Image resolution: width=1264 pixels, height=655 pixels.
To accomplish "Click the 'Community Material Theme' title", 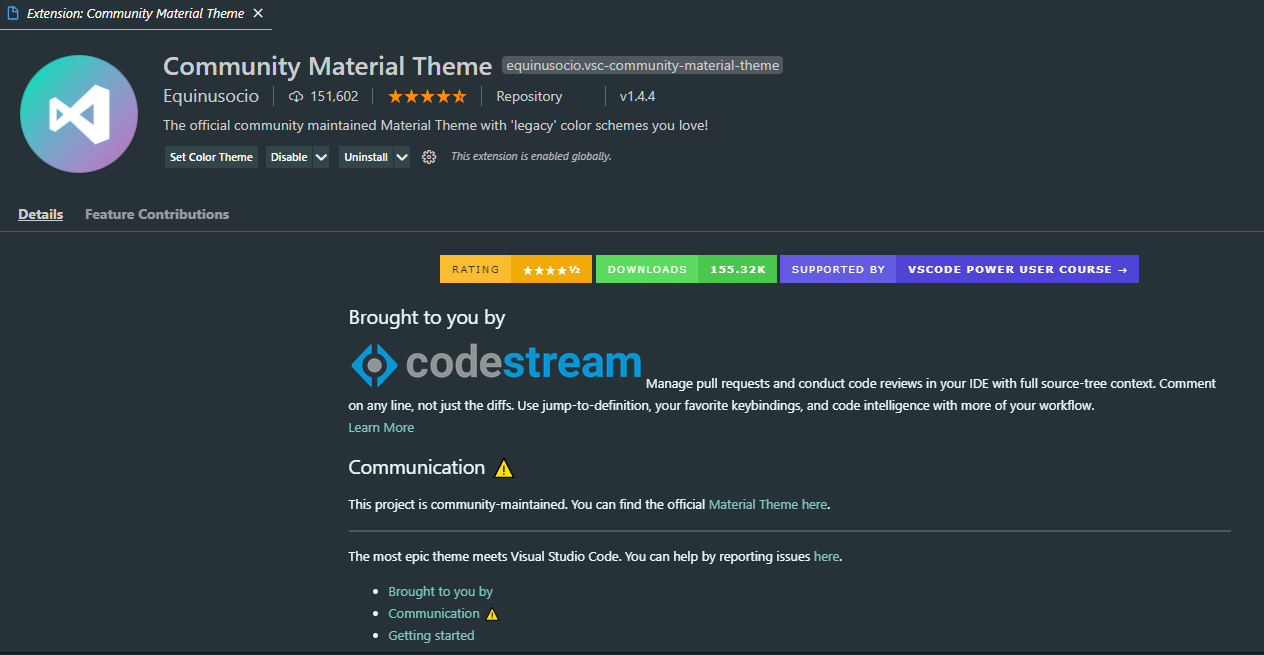I will pos(328,66).
